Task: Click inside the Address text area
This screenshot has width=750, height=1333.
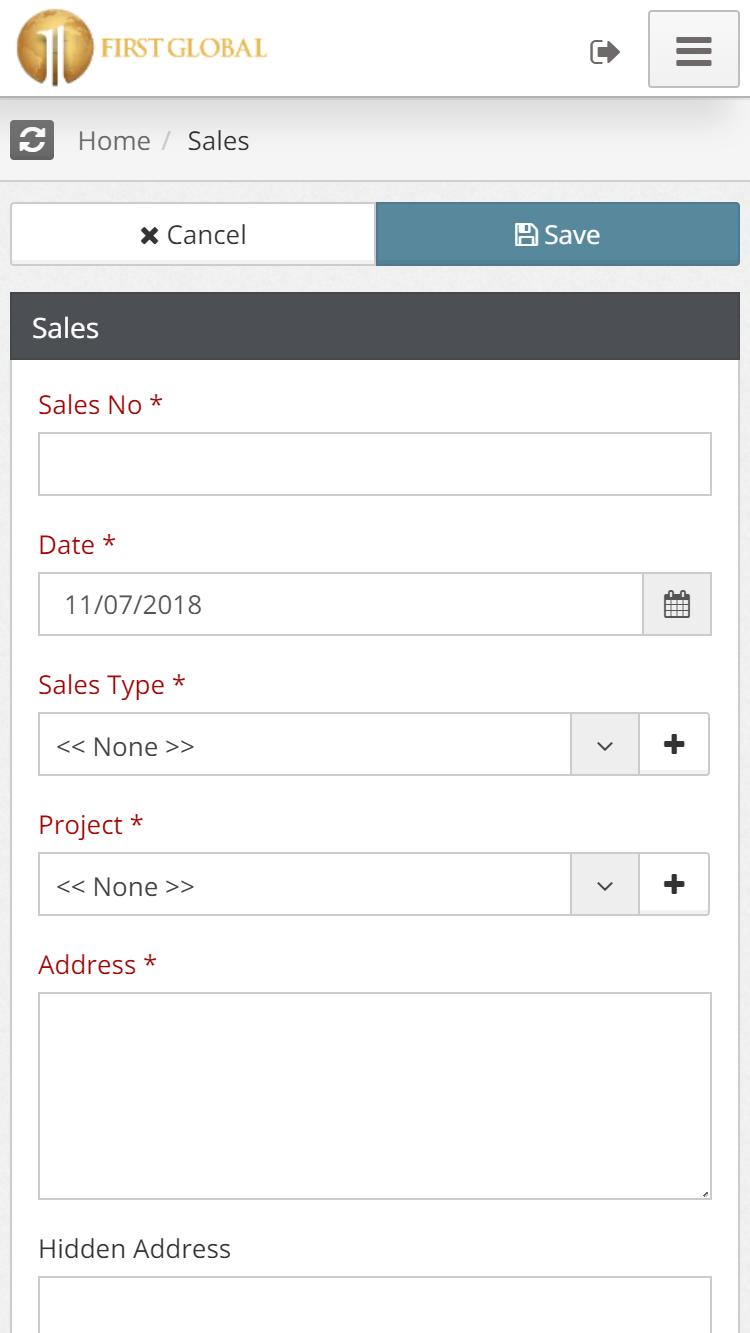Action: tap(375, 1096)
